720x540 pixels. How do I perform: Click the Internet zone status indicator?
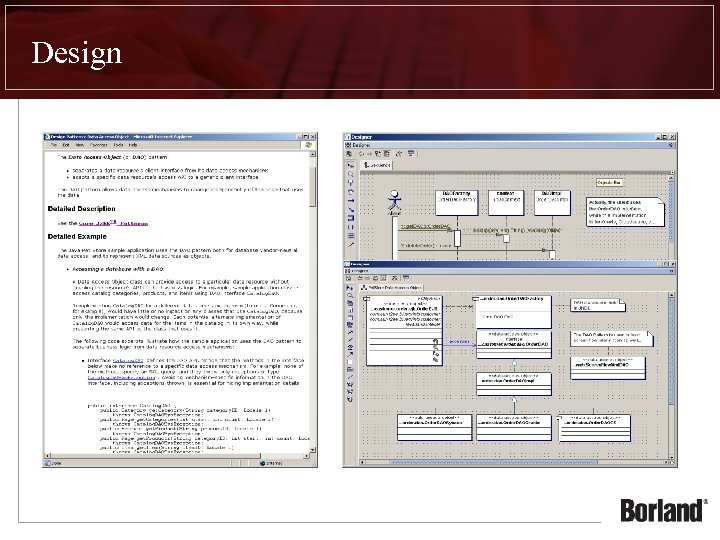[271, 463]
